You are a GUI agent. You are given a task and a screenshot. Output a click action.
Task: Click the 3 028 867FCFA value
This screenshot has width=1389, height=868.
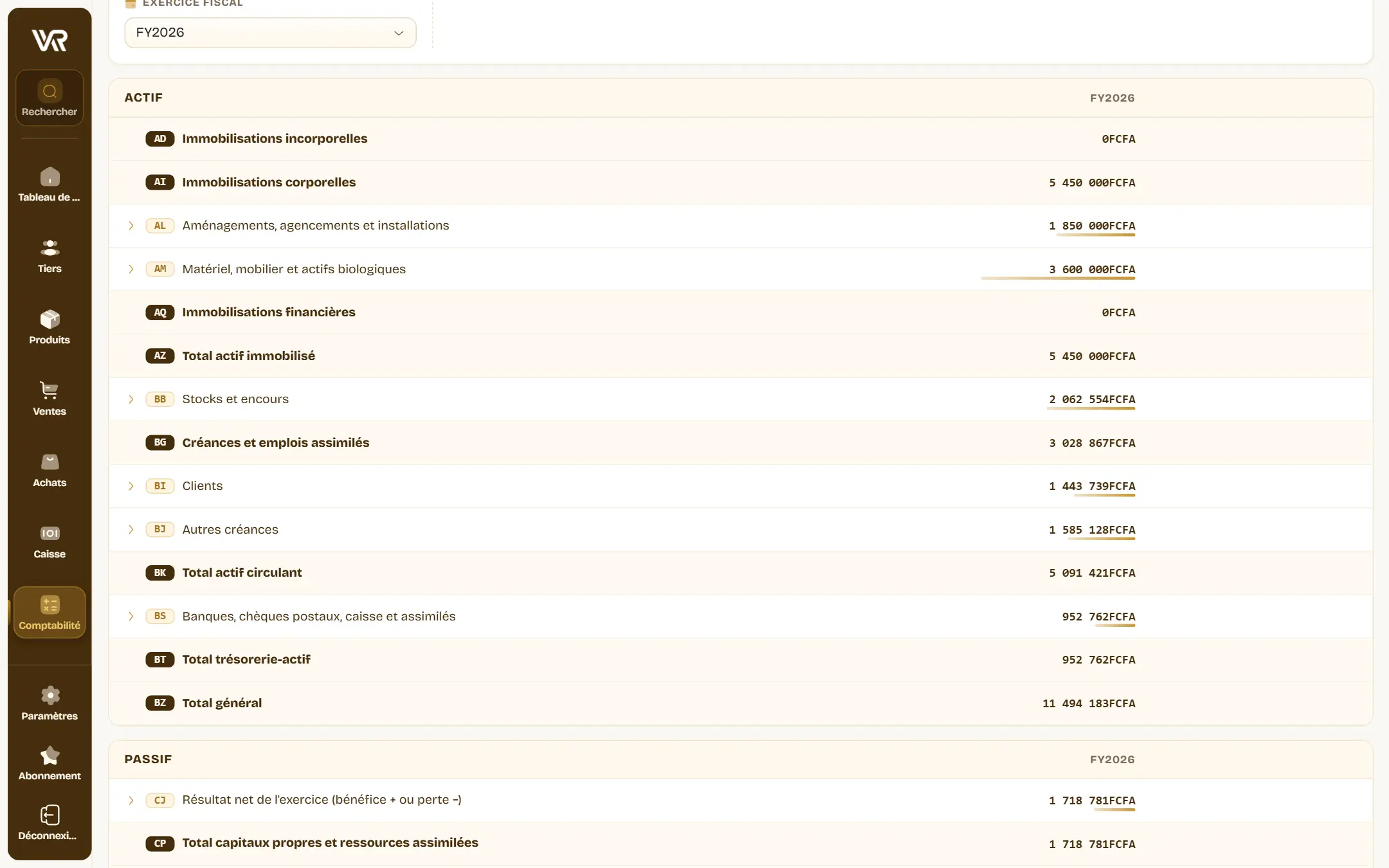(1092, 443)
